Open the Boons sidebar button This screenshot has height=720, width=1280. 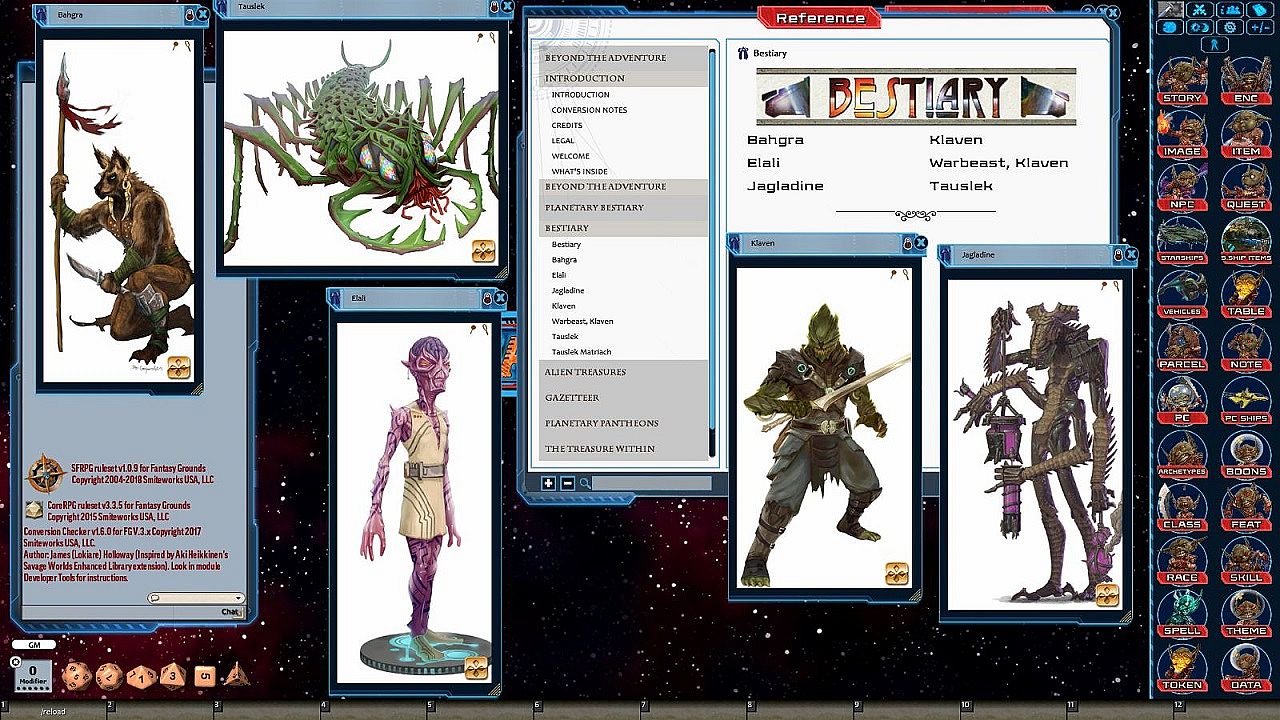point(1246,454)
